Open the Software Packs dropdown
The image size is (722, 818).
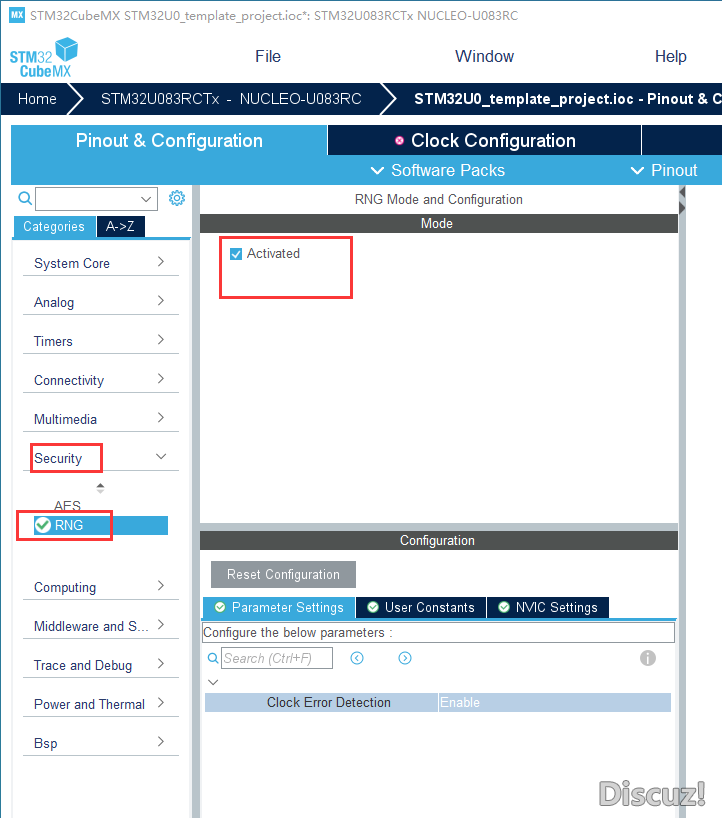pyautogui.click(x=438, y=170)
